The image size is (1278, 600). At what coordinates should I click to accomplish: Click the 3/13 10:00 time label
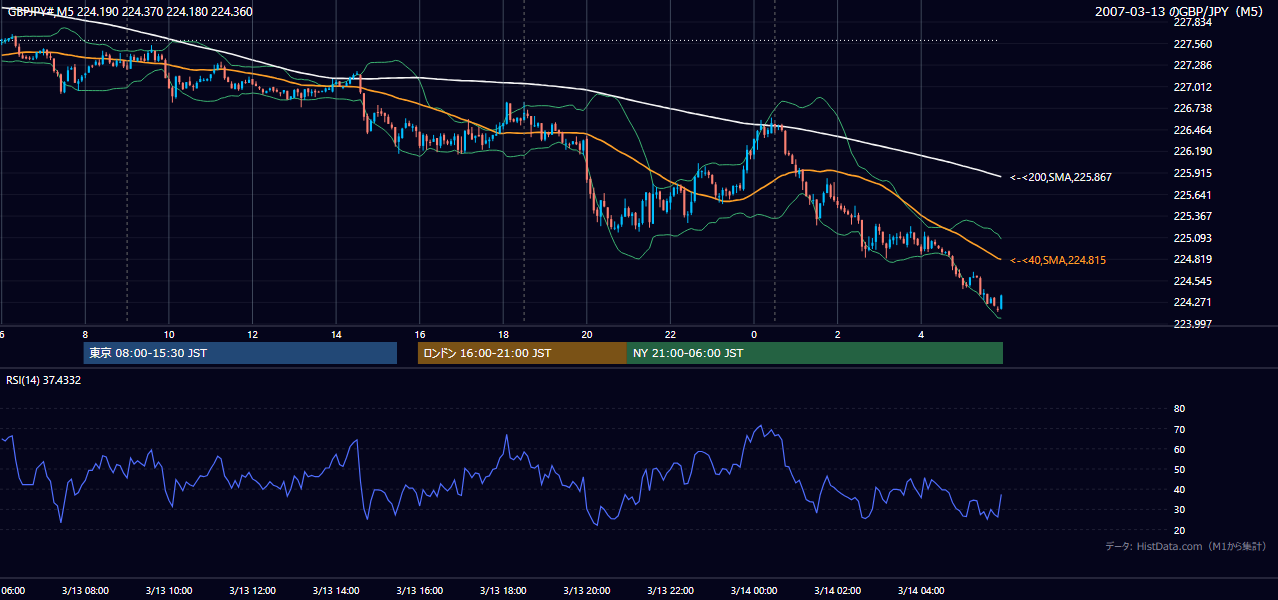click(x=169, y=590)
